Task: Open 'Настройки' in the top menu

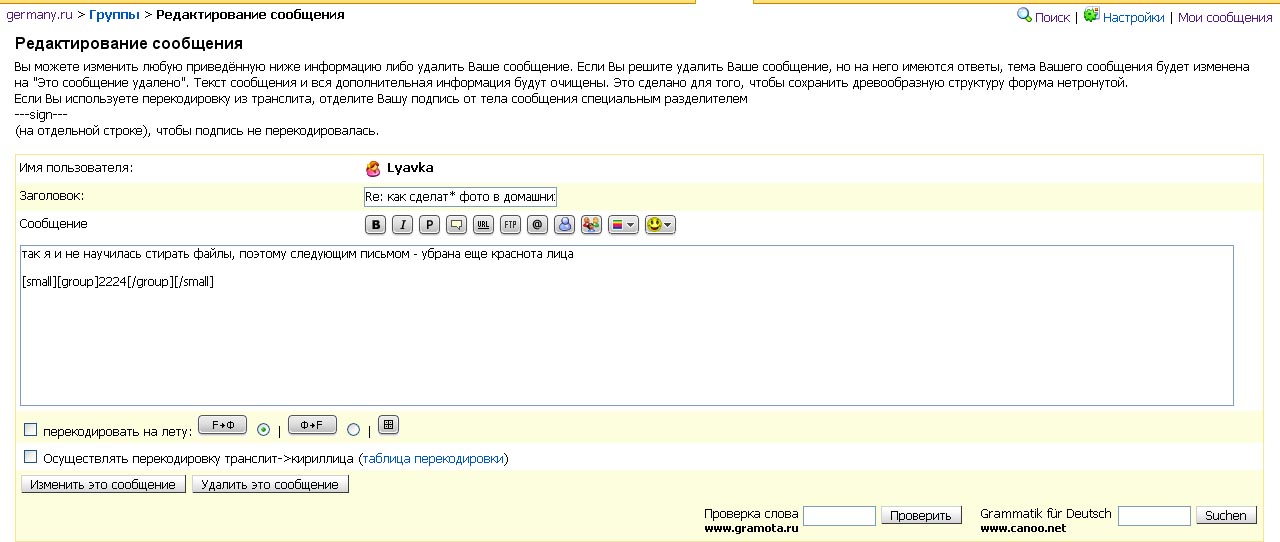Action: pos(1133,17)
